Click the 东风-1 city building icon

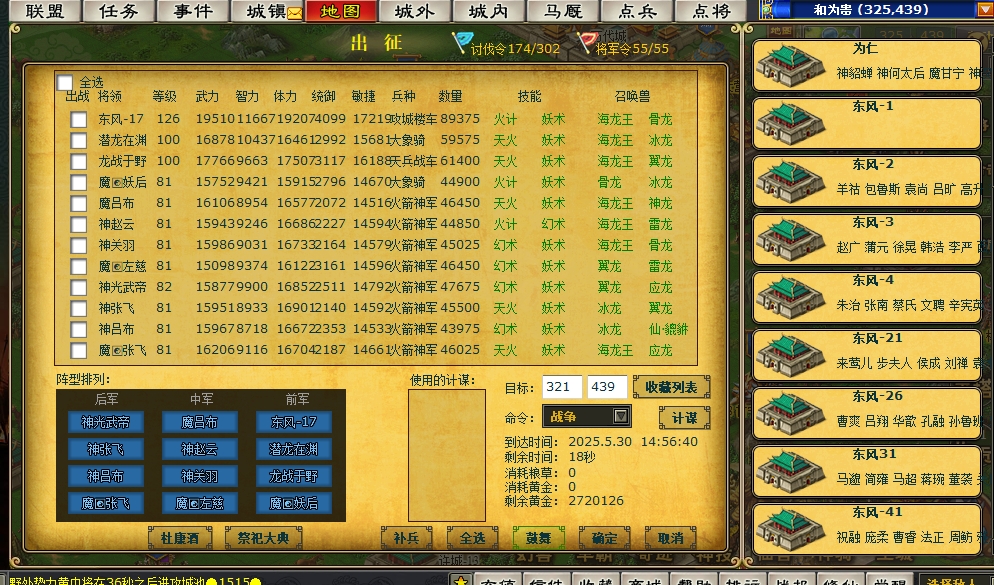[791, 124]
